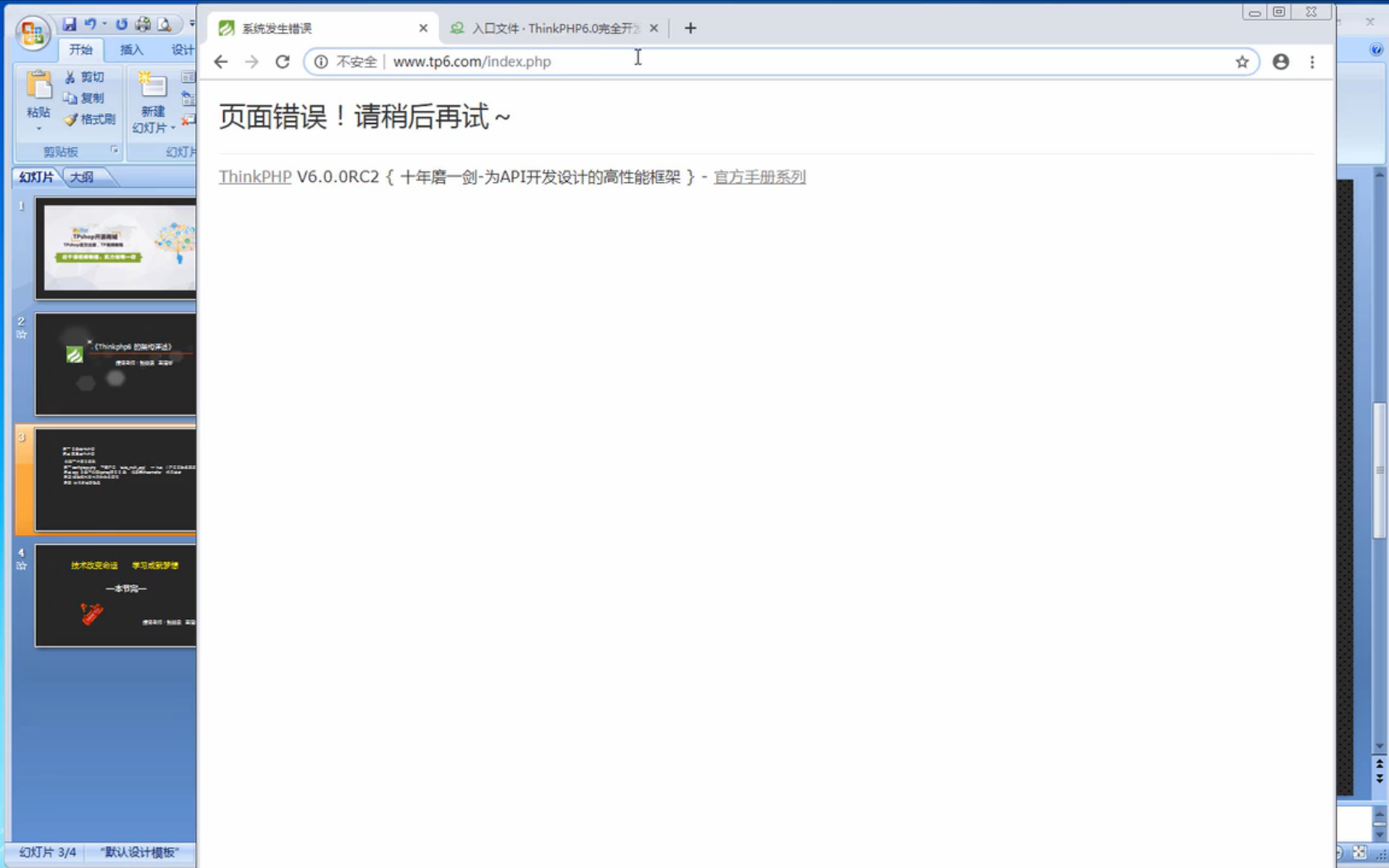1389x868 pixels.
Task: Focus the address bar with www.tp6.com/index.php
Action: coord(781,62)
